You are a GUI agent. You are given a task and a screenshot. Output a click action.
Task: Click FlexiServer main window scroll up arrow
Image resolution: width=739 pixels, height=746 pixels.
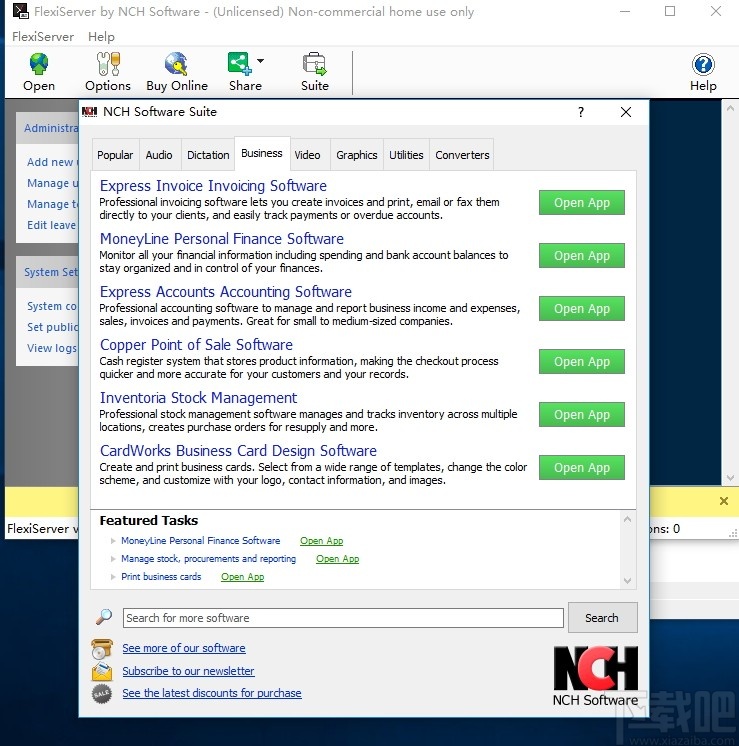pos(729,108)
